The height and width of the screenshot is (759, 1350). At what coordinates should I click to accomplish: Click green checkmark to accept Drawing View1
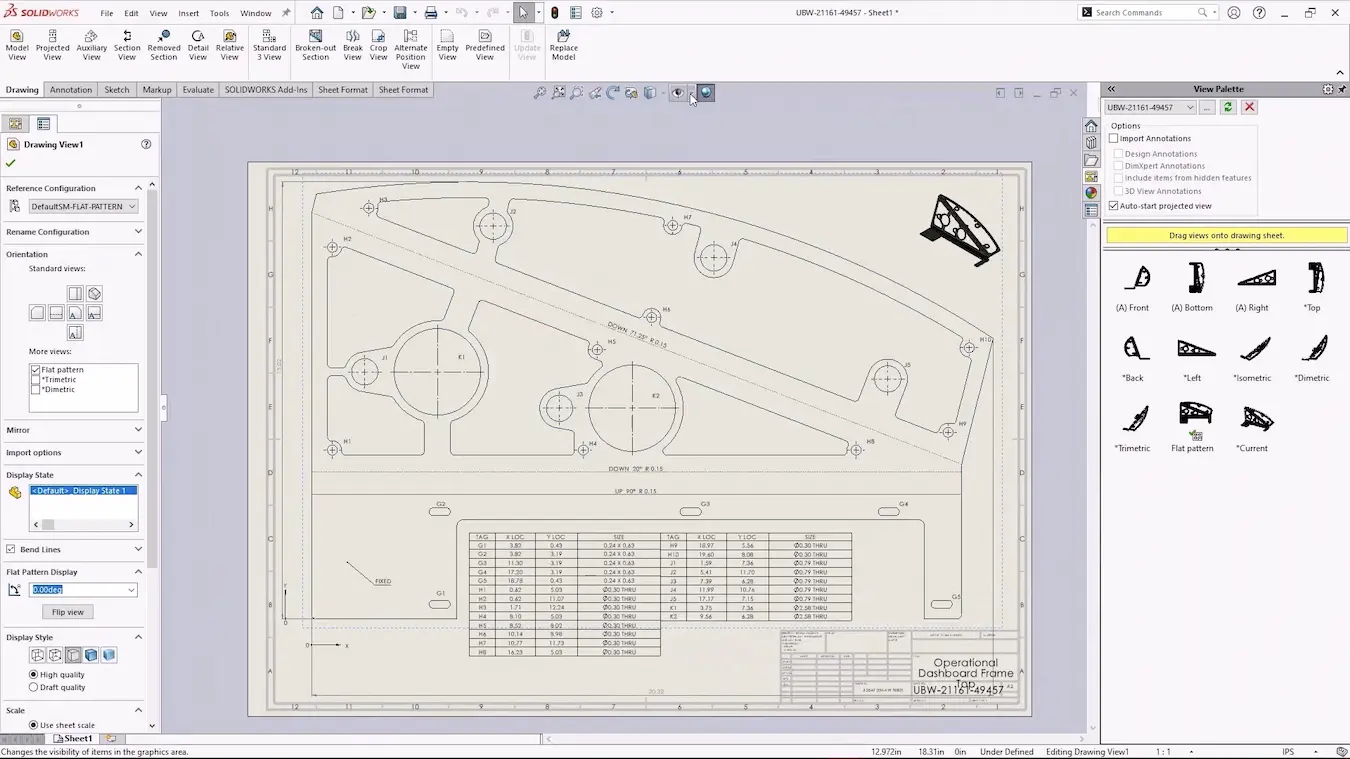(11, 163)
